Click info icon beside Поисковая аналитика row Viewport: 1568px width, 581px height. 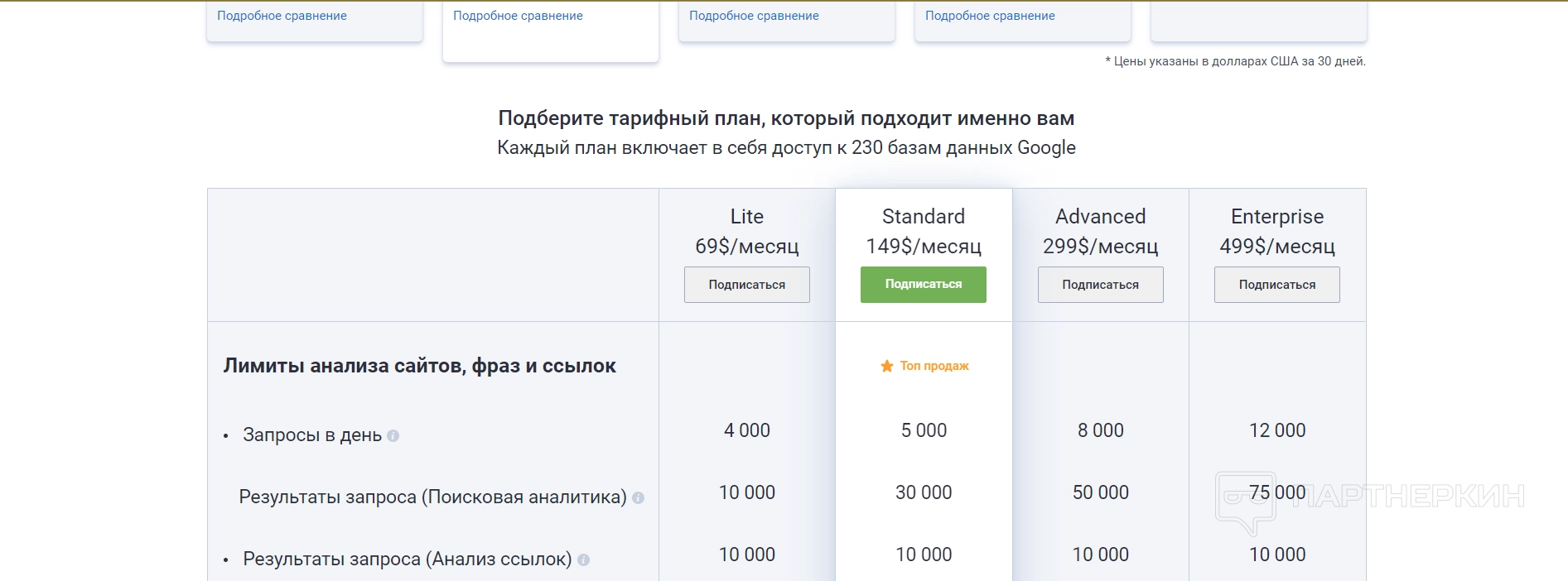[x=639, y=497]
